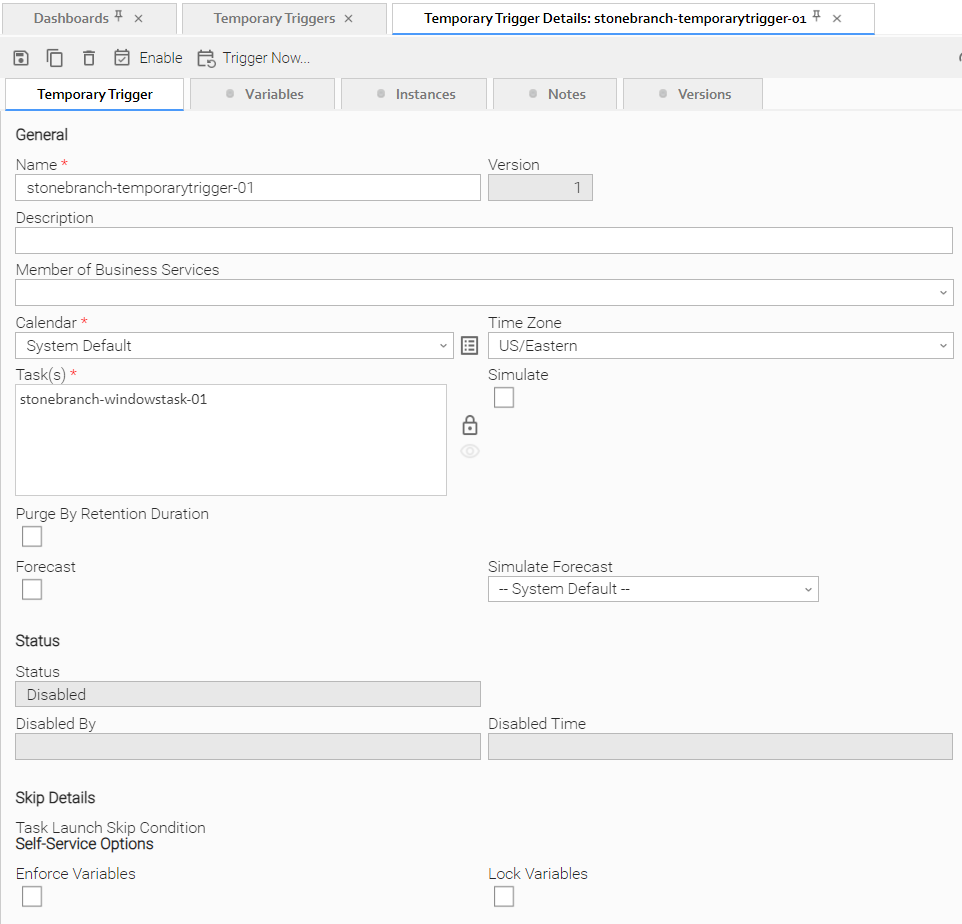Toggle the Forecast checkbox
This screenshot has width=962, height=924.
(32, 589)
